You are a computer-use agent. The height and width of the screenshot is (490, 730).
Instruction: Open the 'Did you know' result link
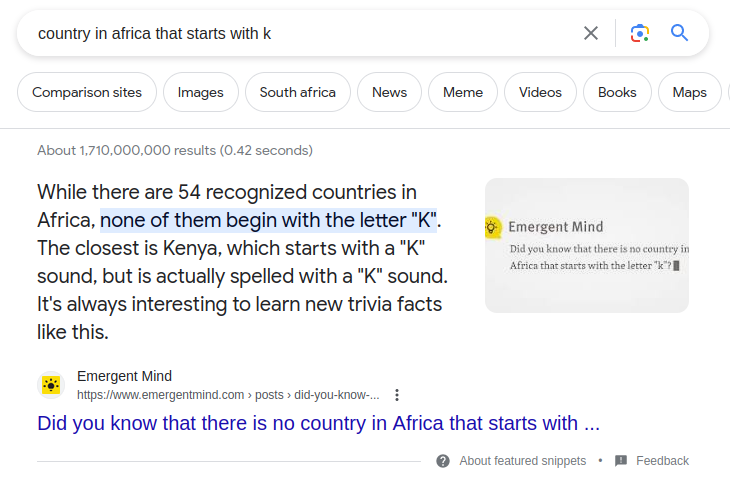click(318, 423)
